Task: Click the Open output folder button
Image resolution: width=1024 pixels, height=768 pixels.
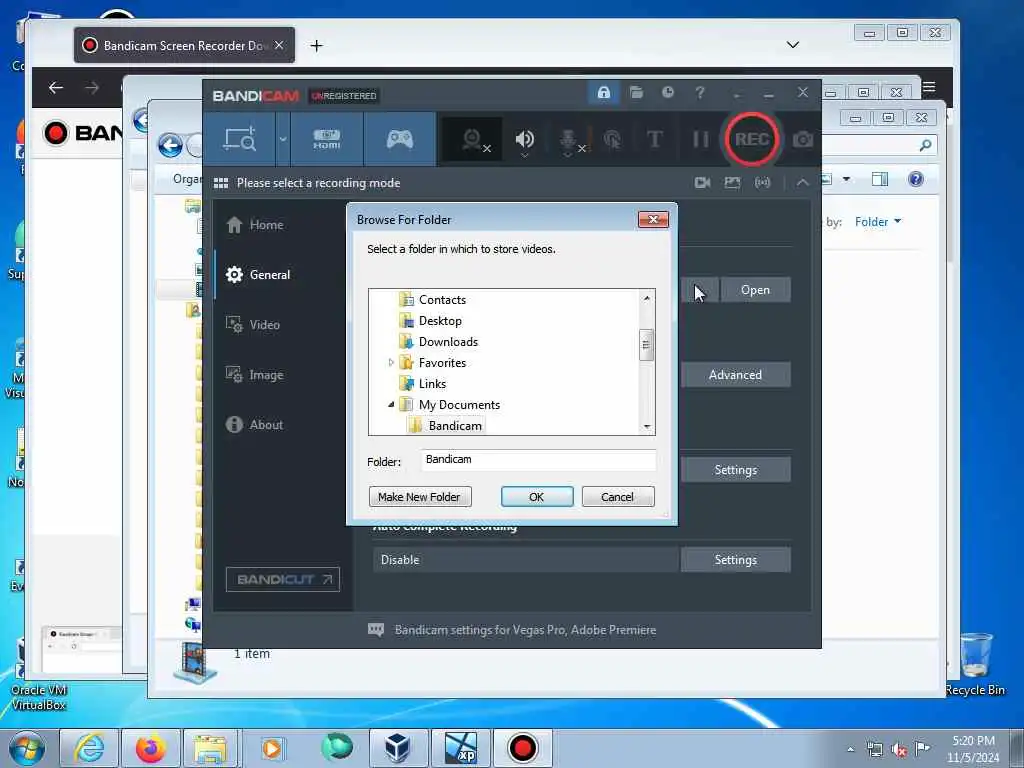Action: pyautogui.click(x=755, y=290)
